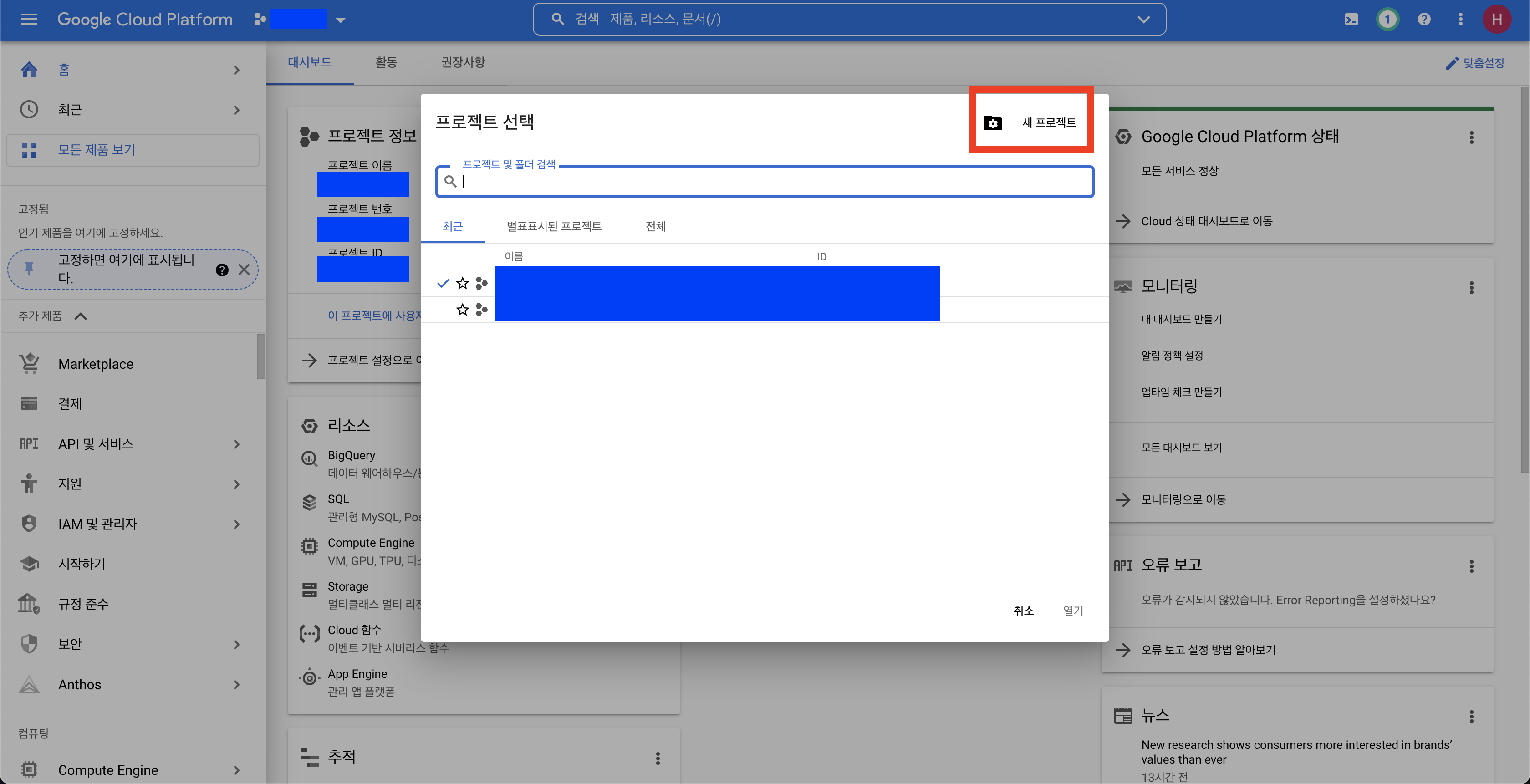This screenshot has height=784, width=1530.
Task: Open Marketplace from sidebar
Action: click(96, 363)
